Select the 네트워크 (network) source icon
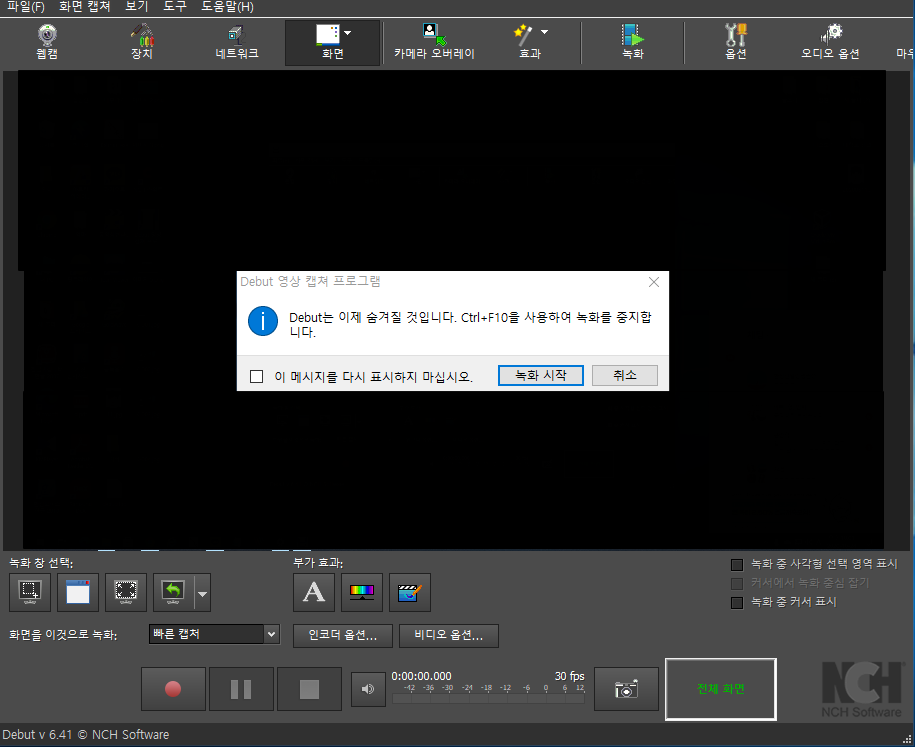This screenshot has width=915, height=747. point(236,42)
